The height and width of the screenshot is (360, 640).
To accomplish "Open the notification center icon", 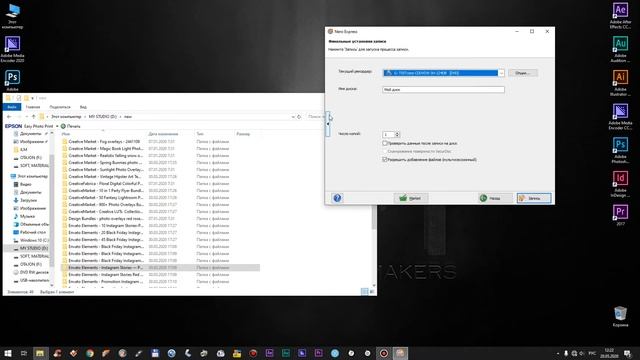I will pos(627,353).
